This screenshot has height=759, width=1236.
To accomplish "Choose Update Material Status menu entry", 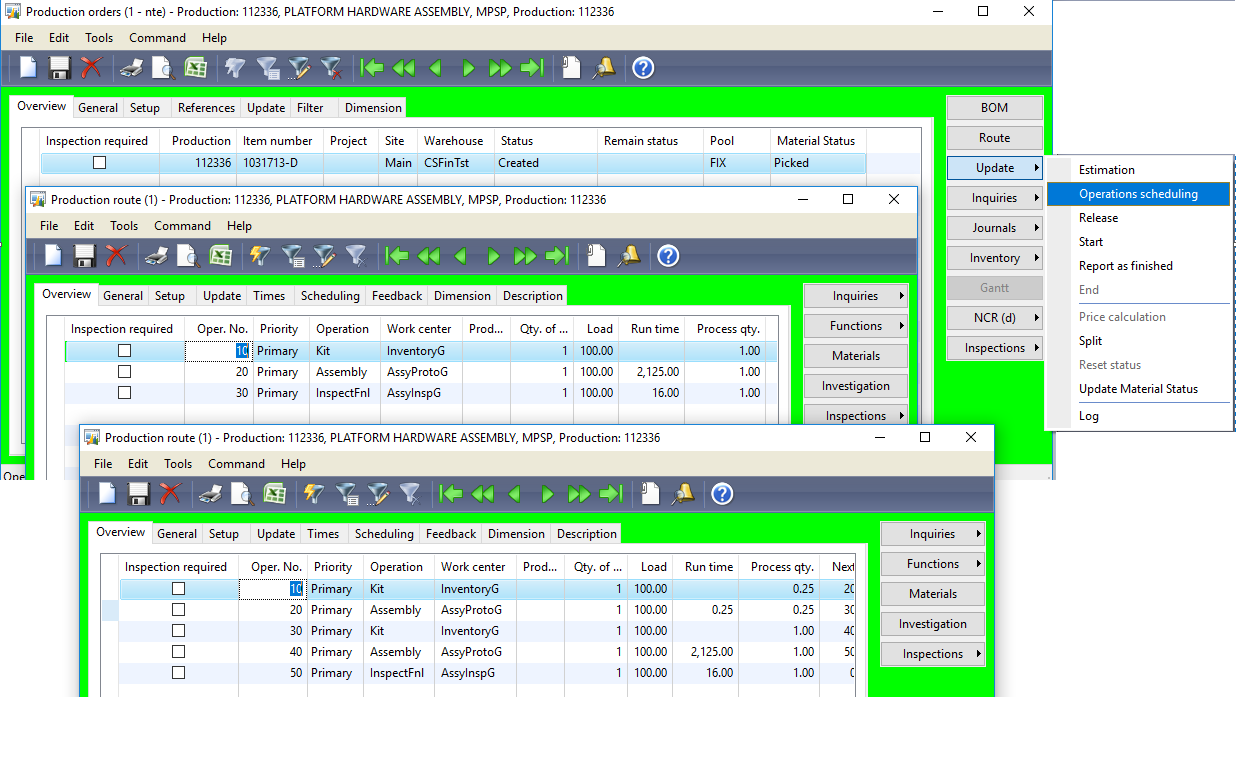I will [1138, 389].
